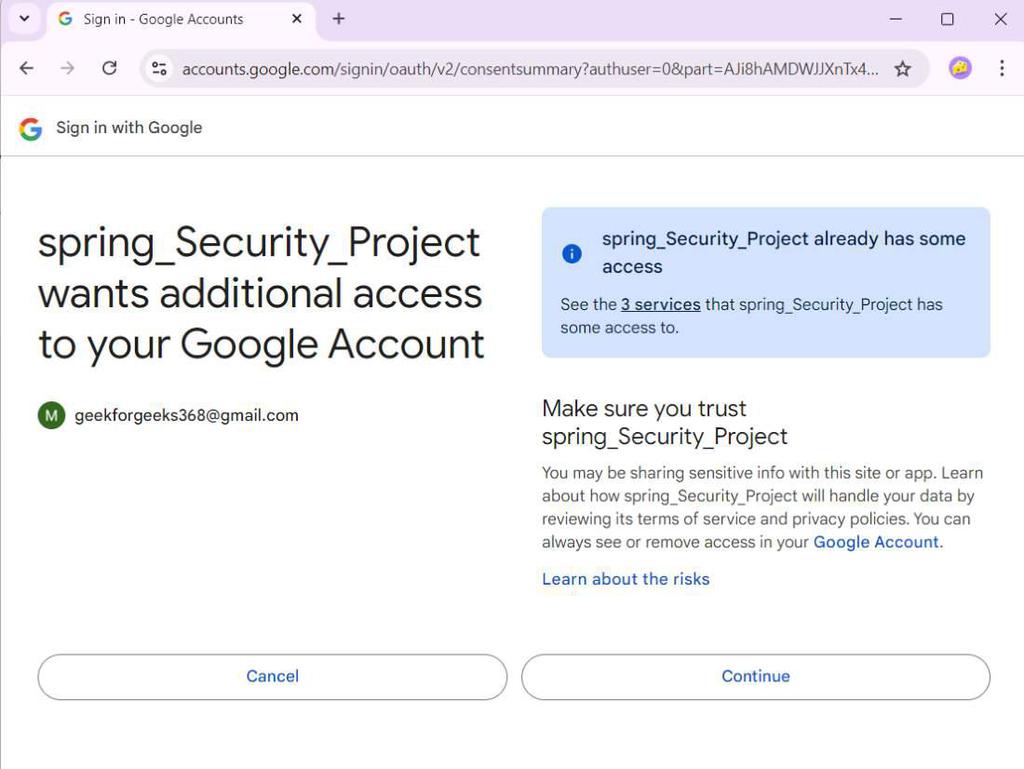
Task: Open a new tab with plus button
Action: [339, 19]
